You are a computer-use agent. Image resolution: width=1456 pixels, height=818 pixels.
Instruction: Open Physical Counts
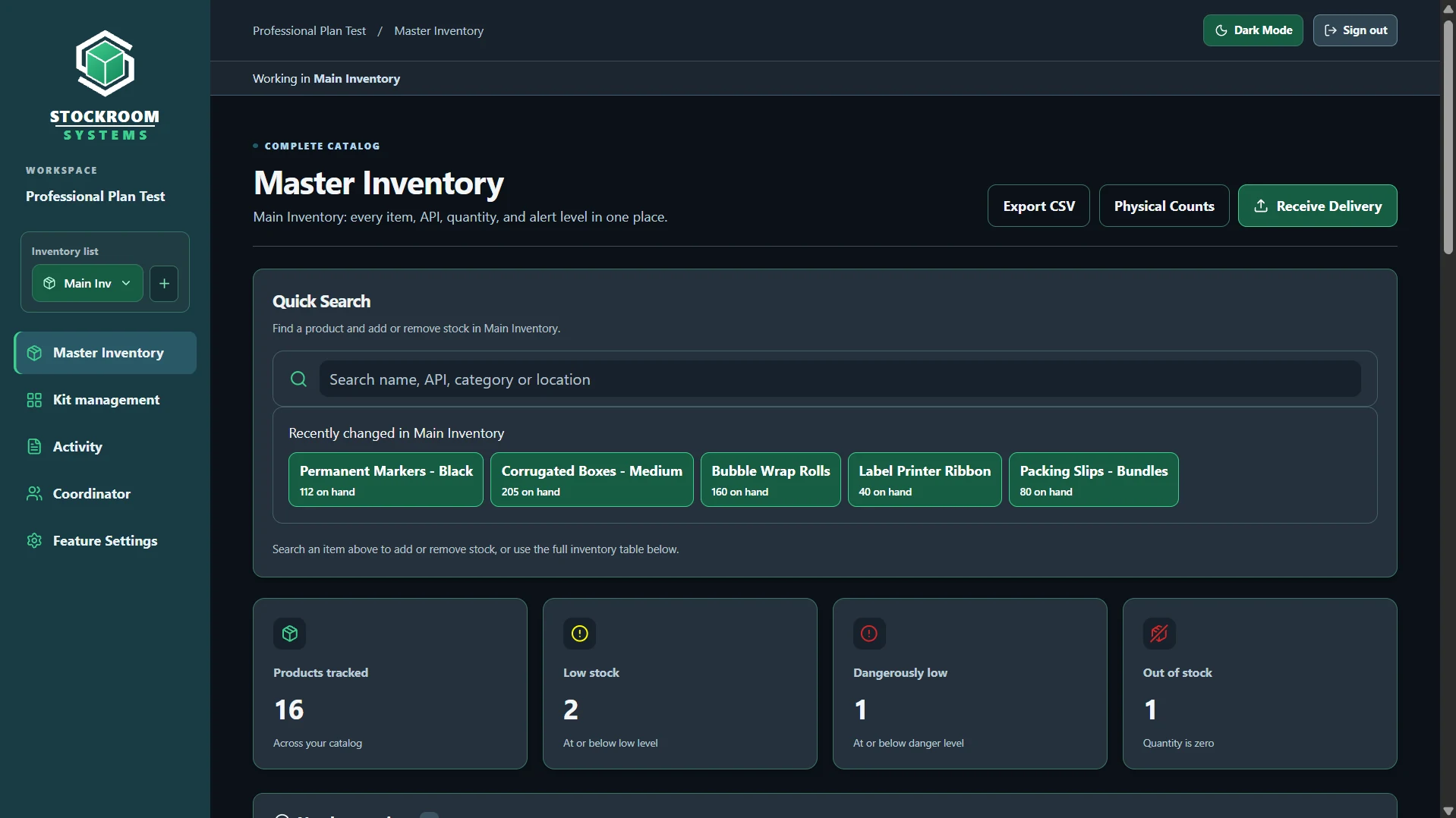click(x=1164, y=206)
